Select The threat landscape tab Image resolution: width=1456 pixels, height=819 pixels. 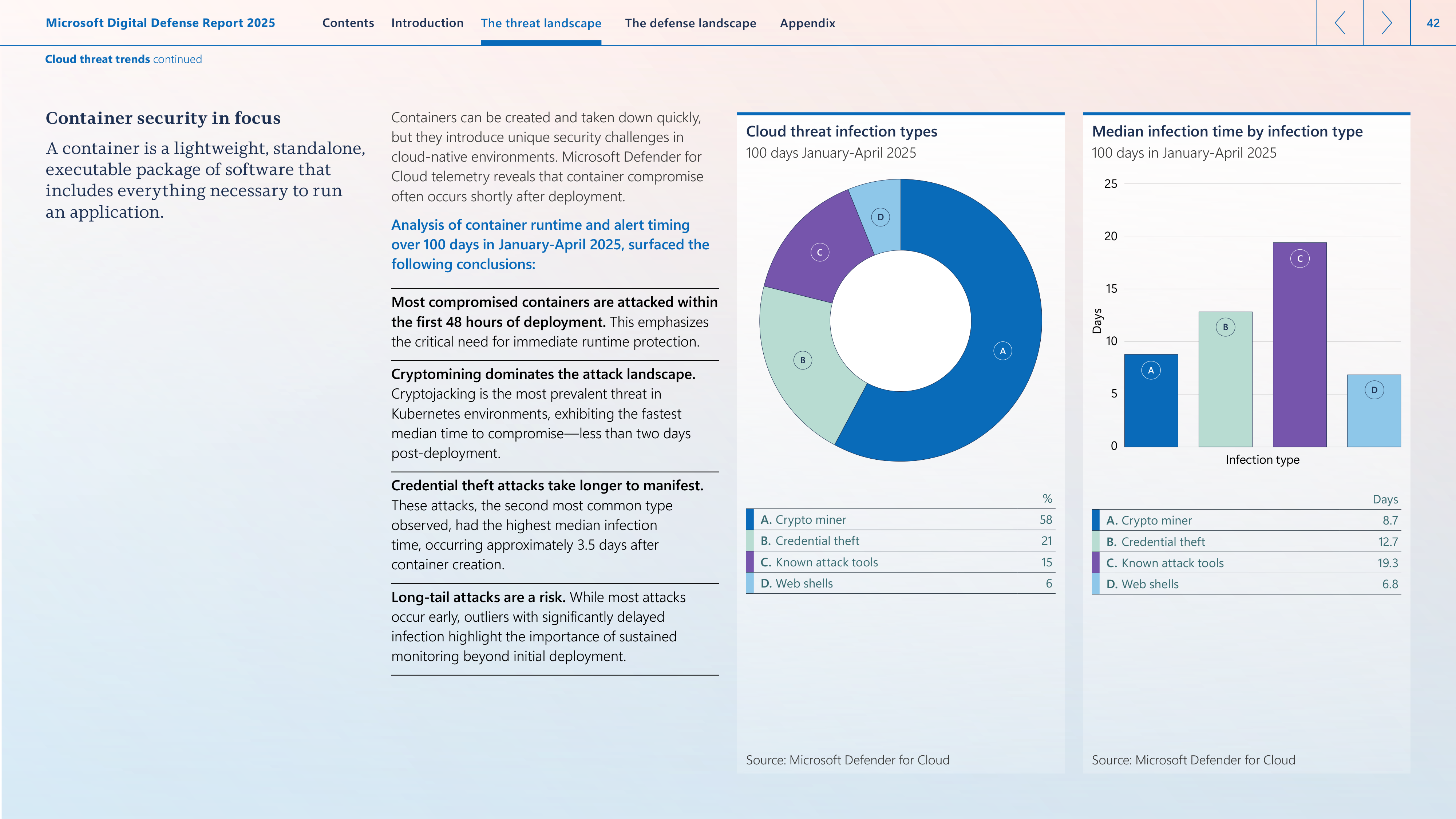(541, 23)
